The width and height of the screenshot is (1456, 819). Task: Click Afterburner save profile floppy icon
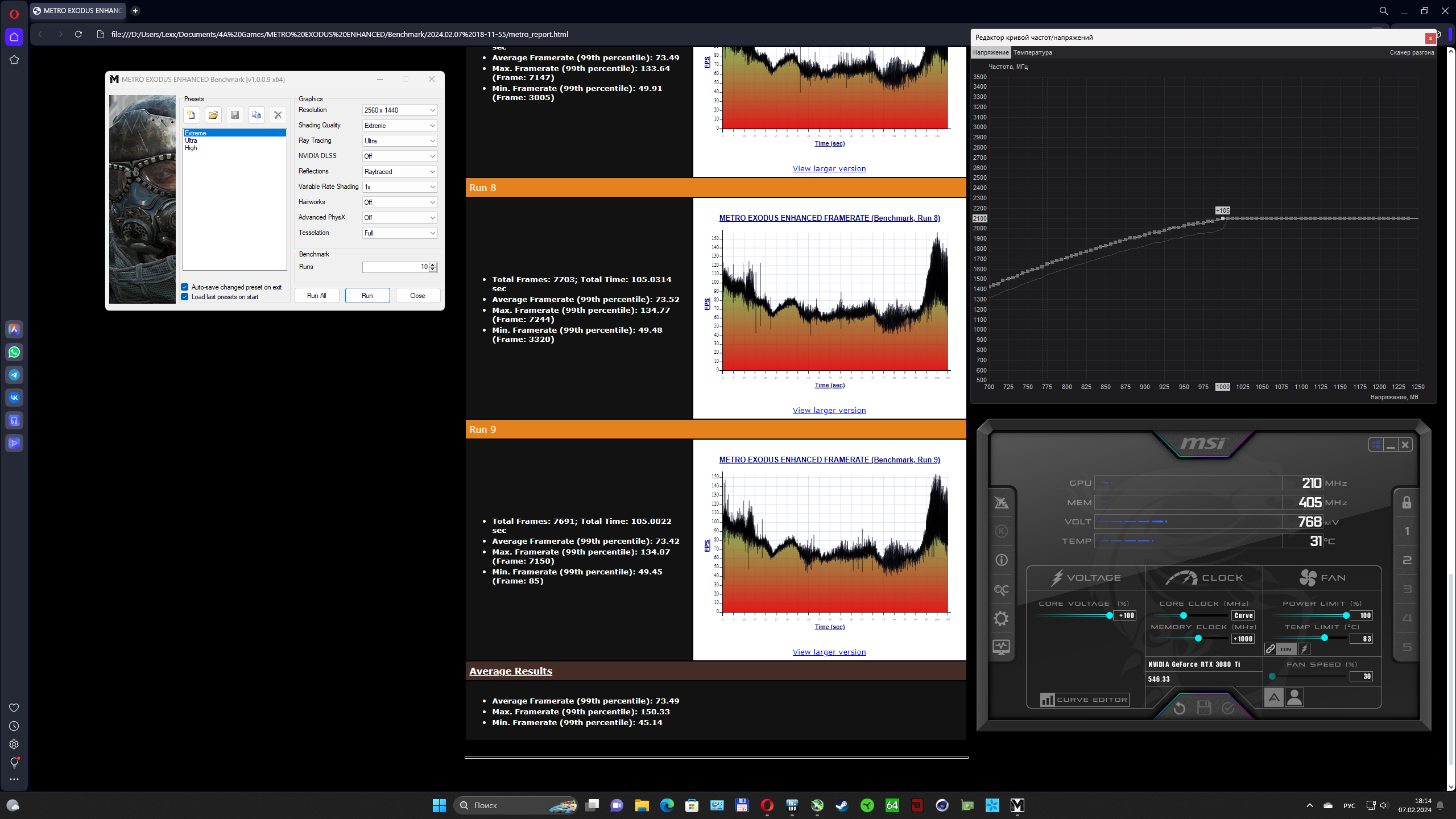(1203, 708)
